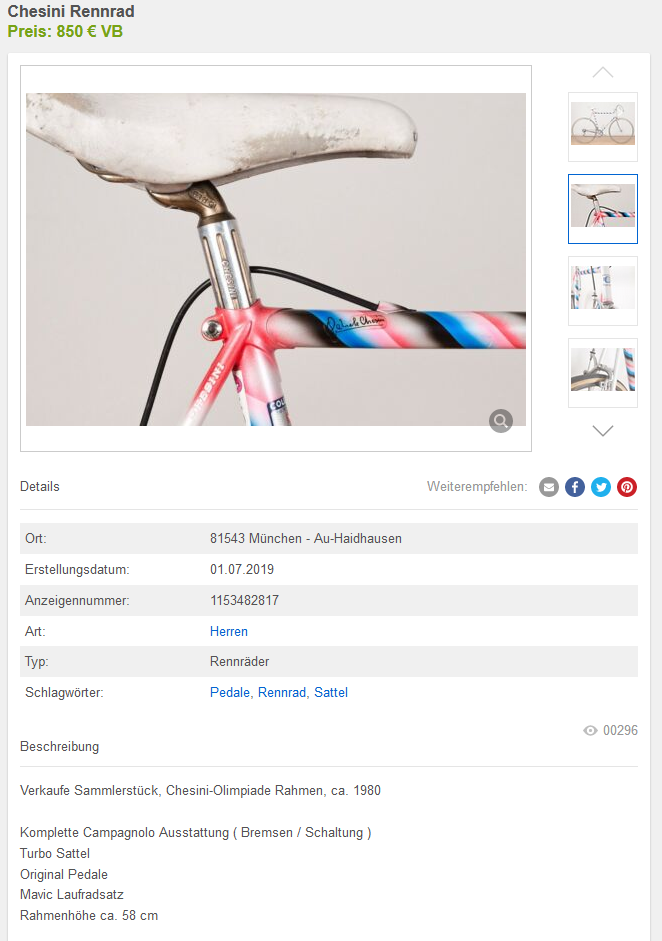Enlarge photo with magnifier icon

[501, 421]
